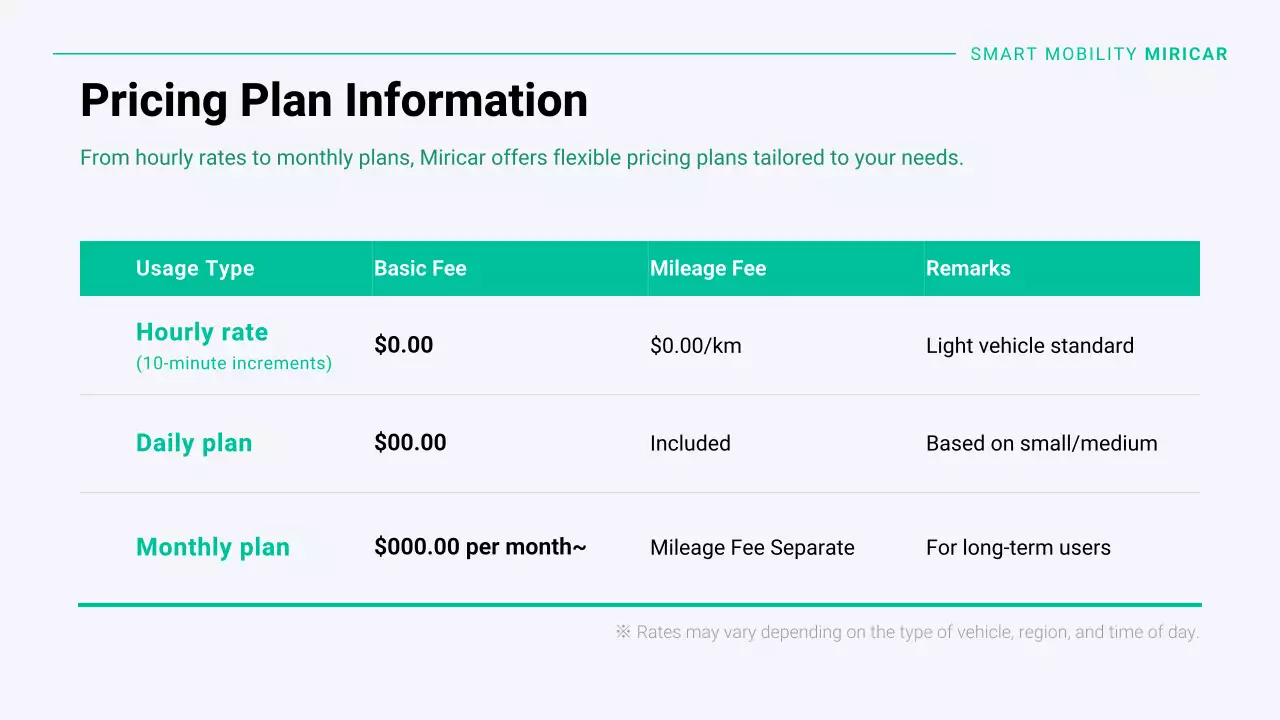Select the Light vehicle standard remark
The height and width of the screenshot is (720, 1280).
pos(1029,346)
